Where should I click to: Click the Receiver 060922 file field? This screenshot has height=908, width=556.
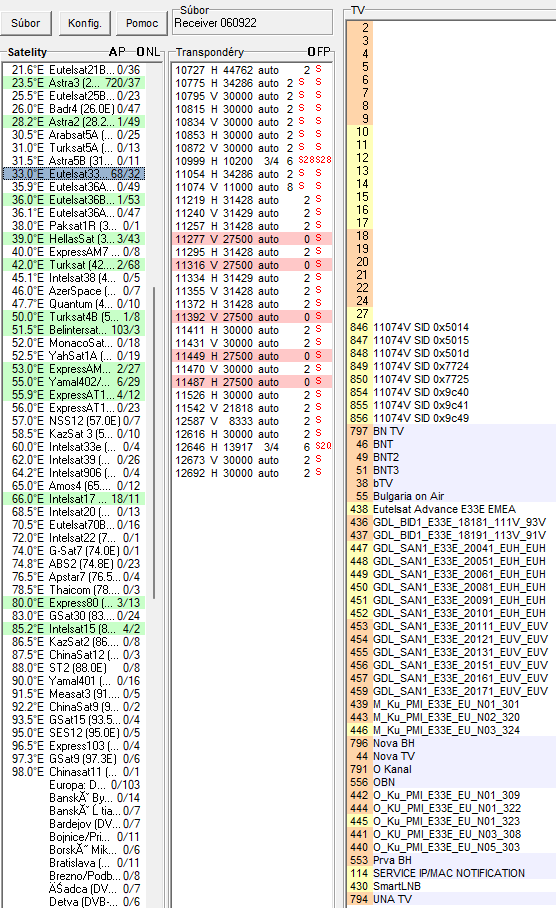tap(253, 23)
